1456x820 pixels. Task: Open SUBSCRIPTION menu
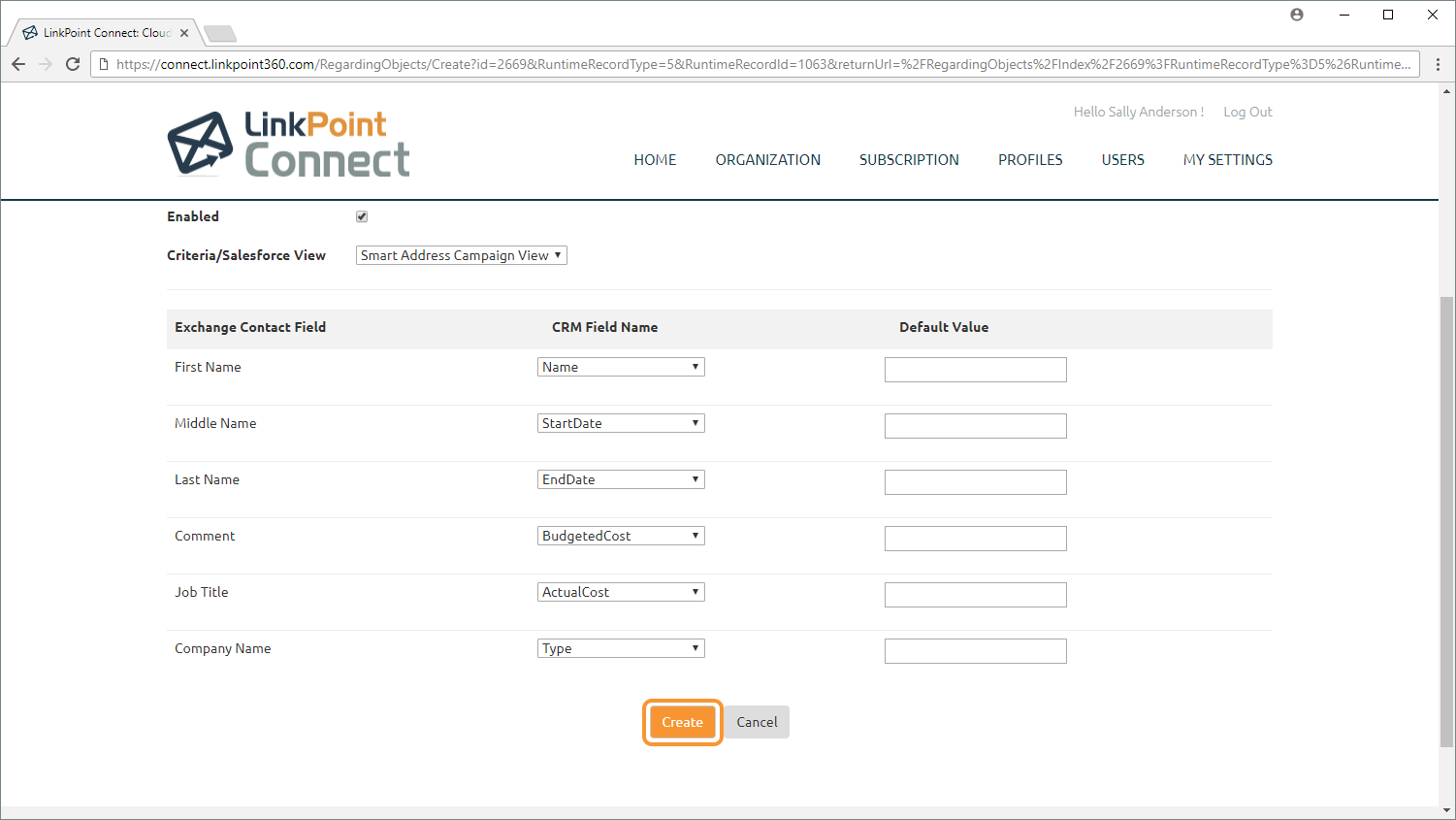point(909,160)
